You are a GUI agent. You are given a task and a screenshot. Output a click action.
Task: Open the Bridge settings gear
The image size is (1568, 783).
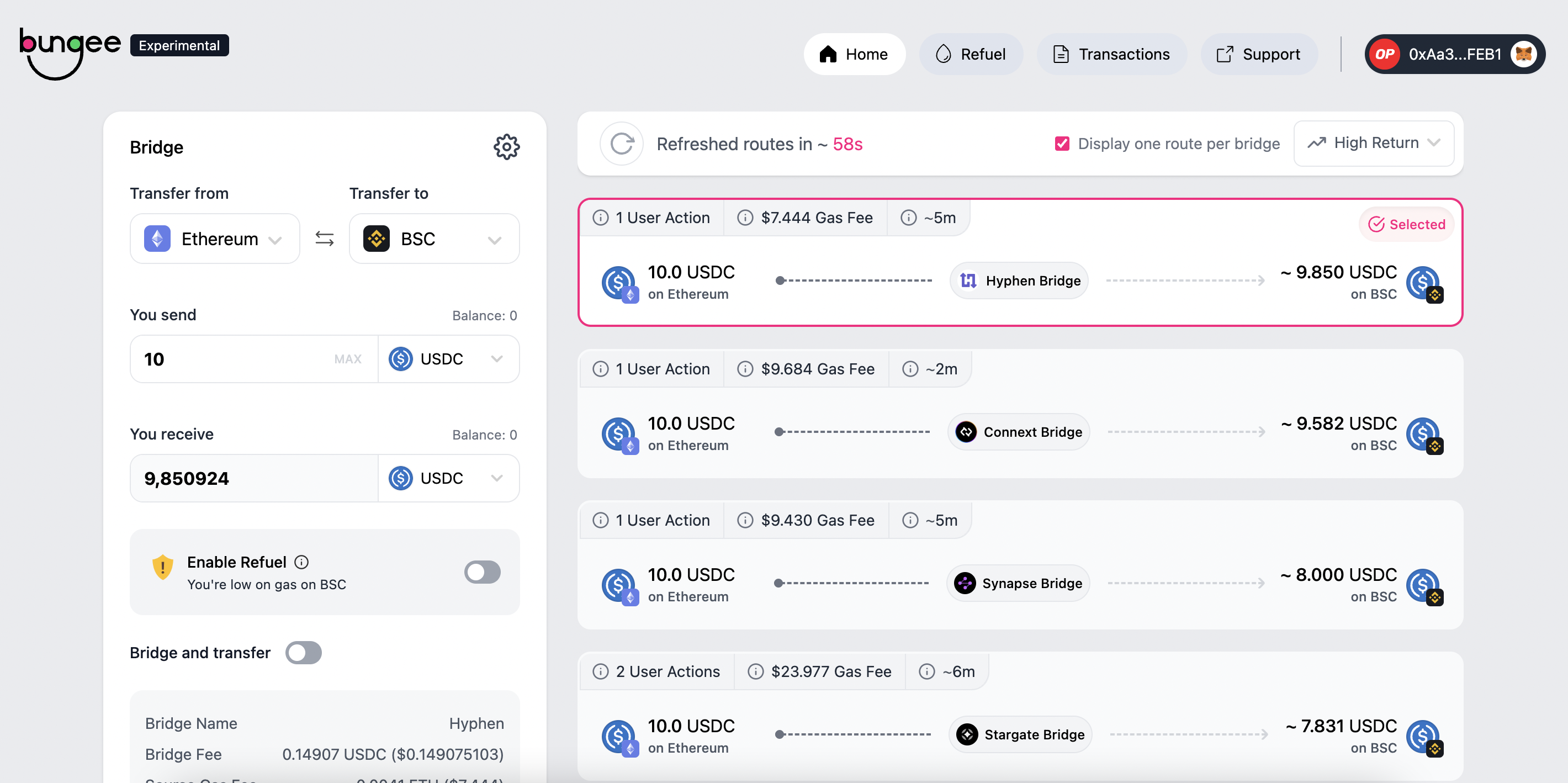point(506,147)
